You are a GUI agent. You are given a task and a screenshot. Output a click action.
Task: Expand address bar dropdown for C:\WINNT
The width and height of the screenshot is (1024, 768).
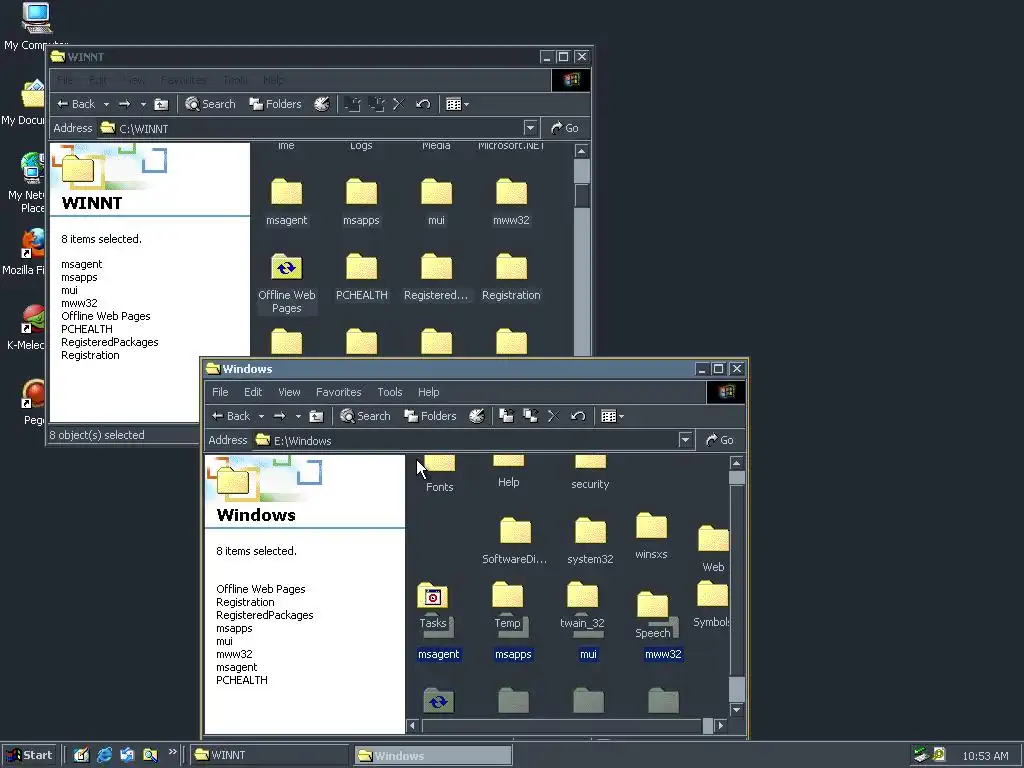pyautogui.click(x=530, y=128)
